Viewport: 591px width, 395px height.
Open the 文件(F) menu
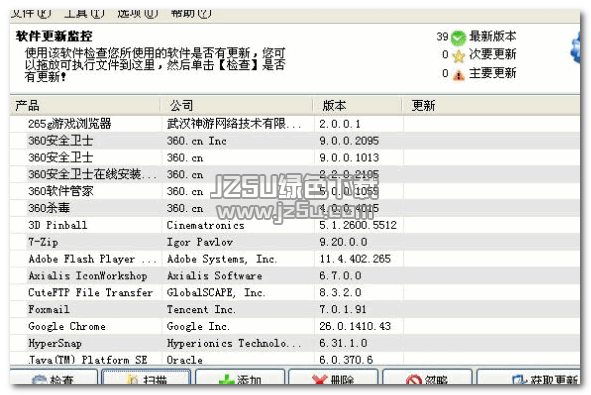tap(31, 13)
